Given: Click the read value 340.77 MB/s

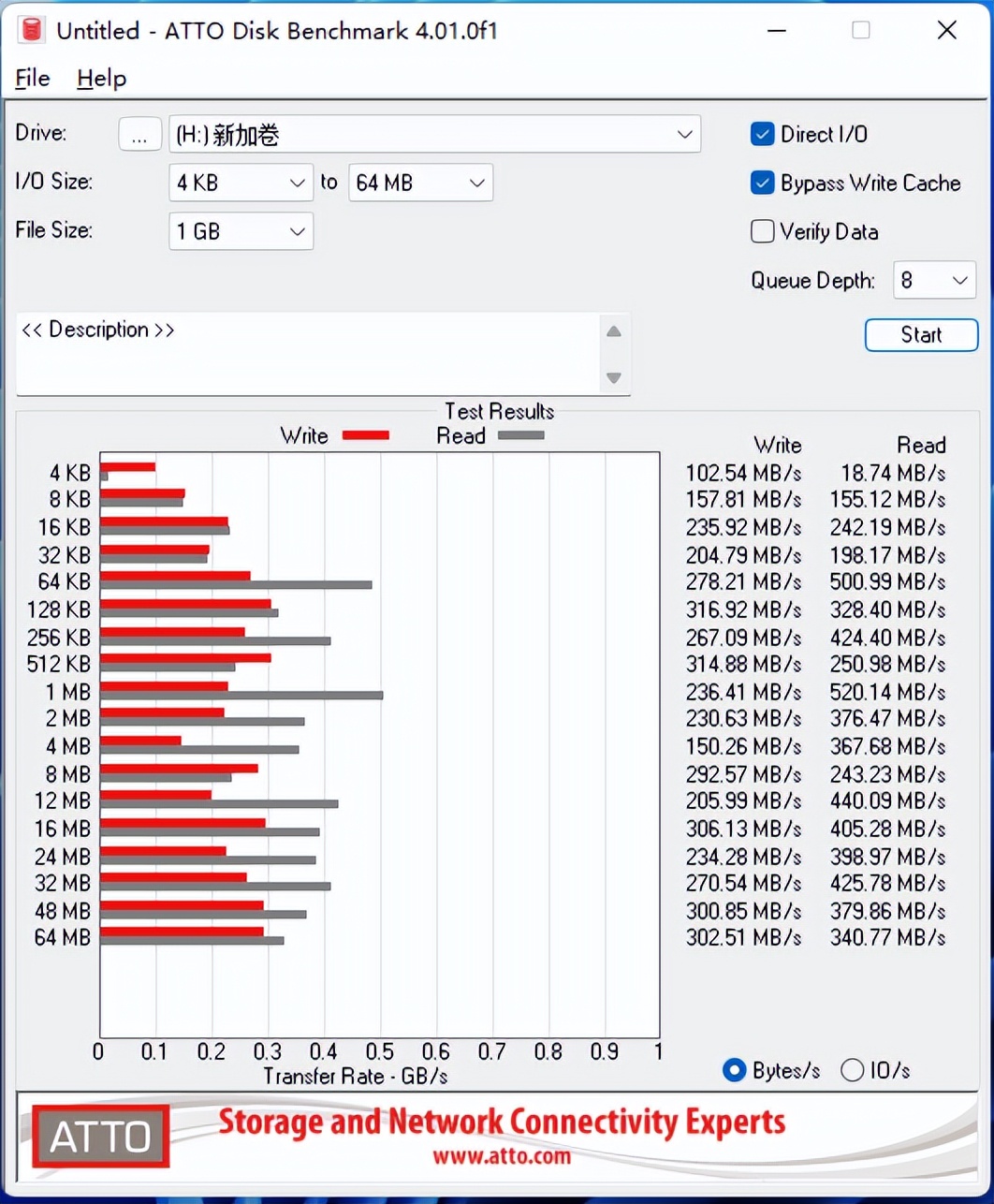Looking at the screenshot, I should point(887,937).
